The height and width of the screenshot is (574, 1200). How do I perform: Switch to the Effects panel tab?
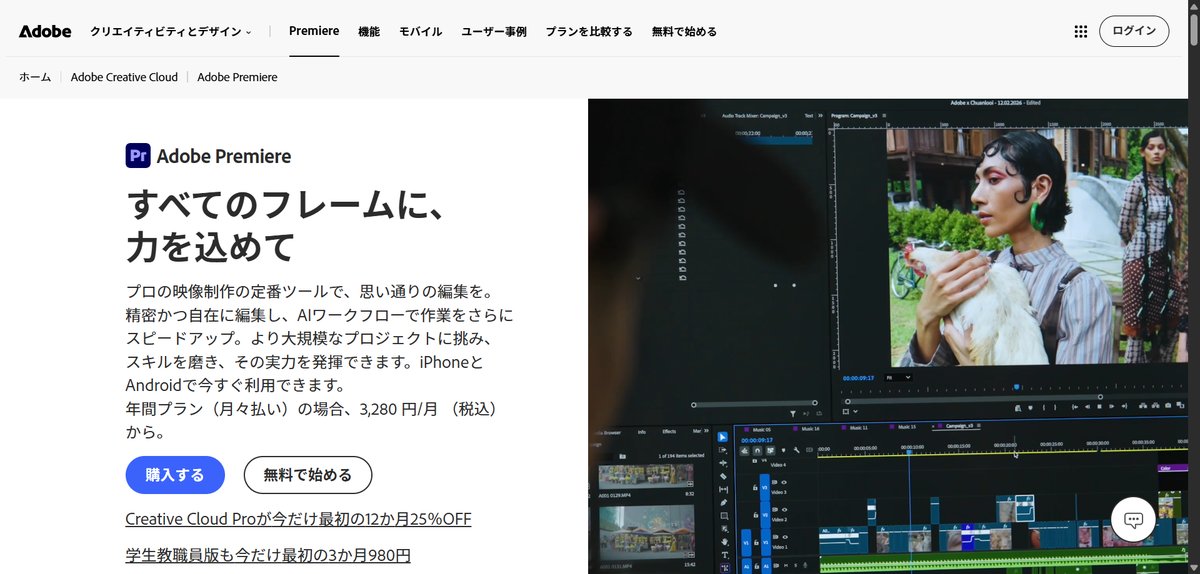[669, 432]
